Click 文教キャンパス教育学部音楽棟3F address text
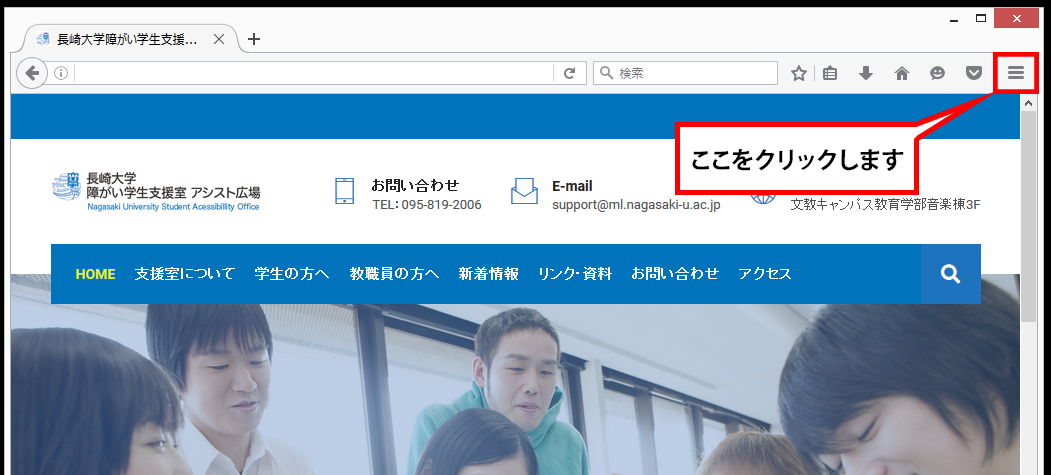Screen dimensions: 1051x475 885,205
